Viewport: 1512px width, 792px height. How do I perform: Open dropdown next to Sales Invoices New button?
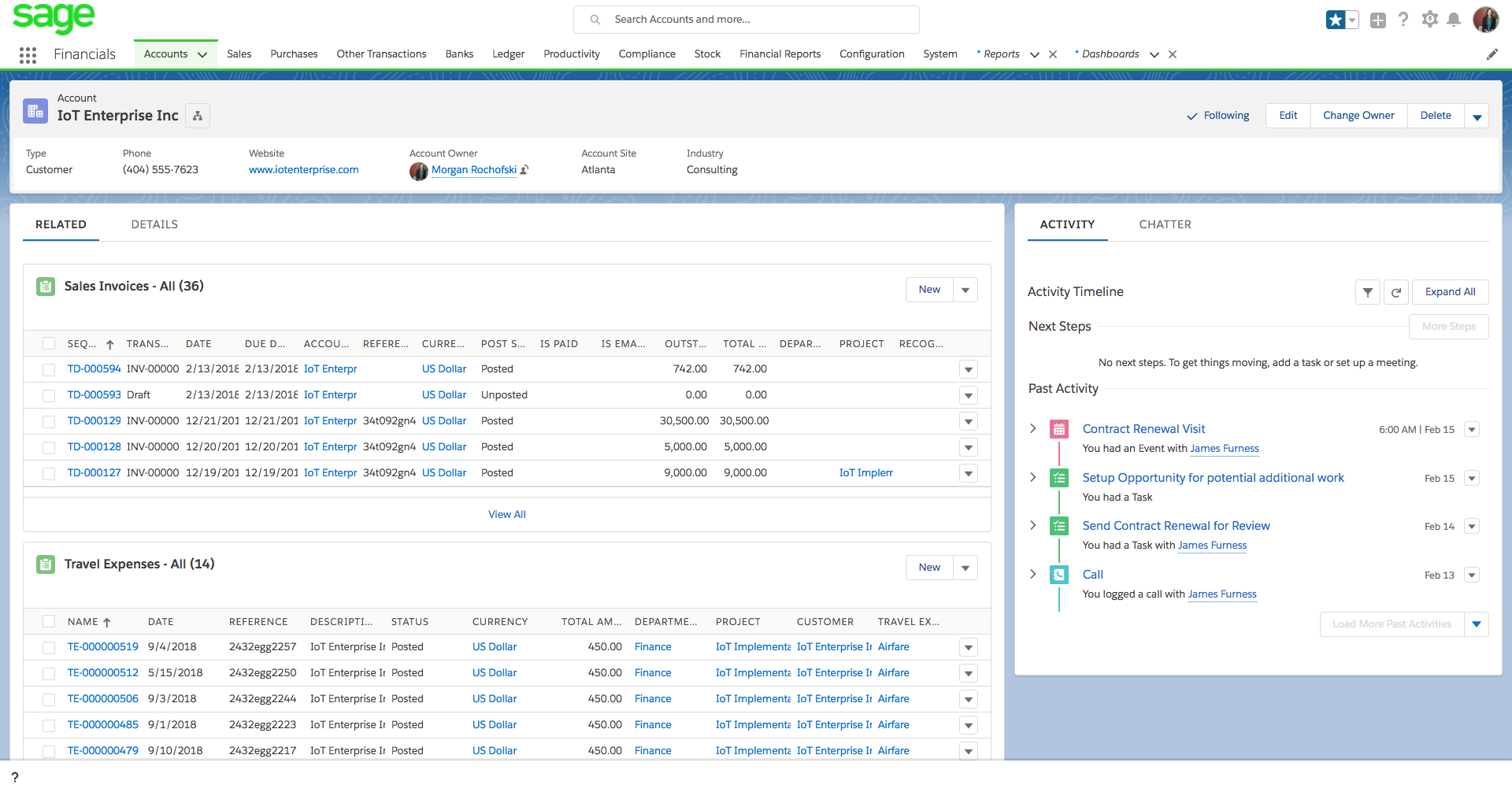tap(965, 290)
